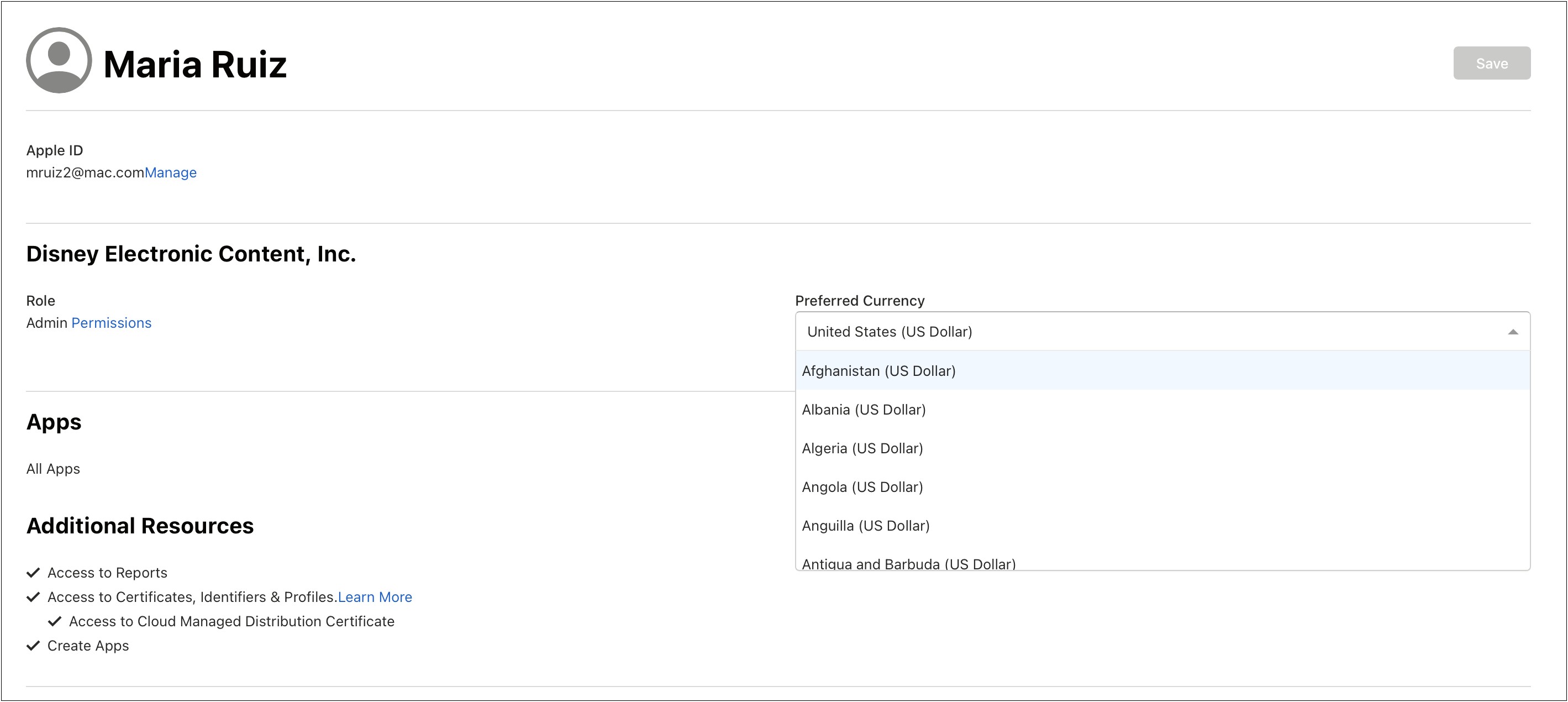
Task: Click the All Apps text
Action: pos(53,469)
